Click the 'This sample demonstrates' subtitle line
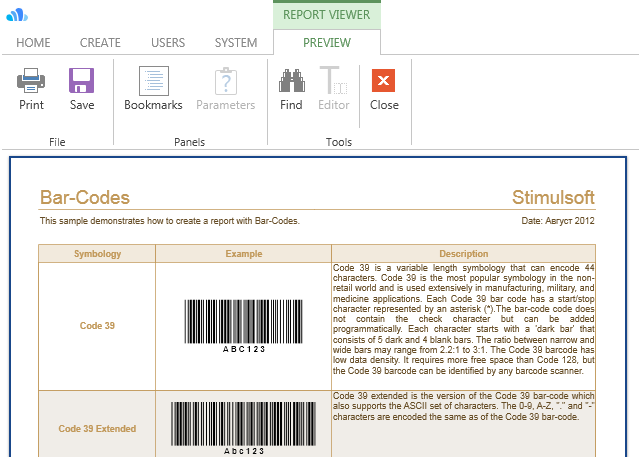 click(x=170, y=221)
